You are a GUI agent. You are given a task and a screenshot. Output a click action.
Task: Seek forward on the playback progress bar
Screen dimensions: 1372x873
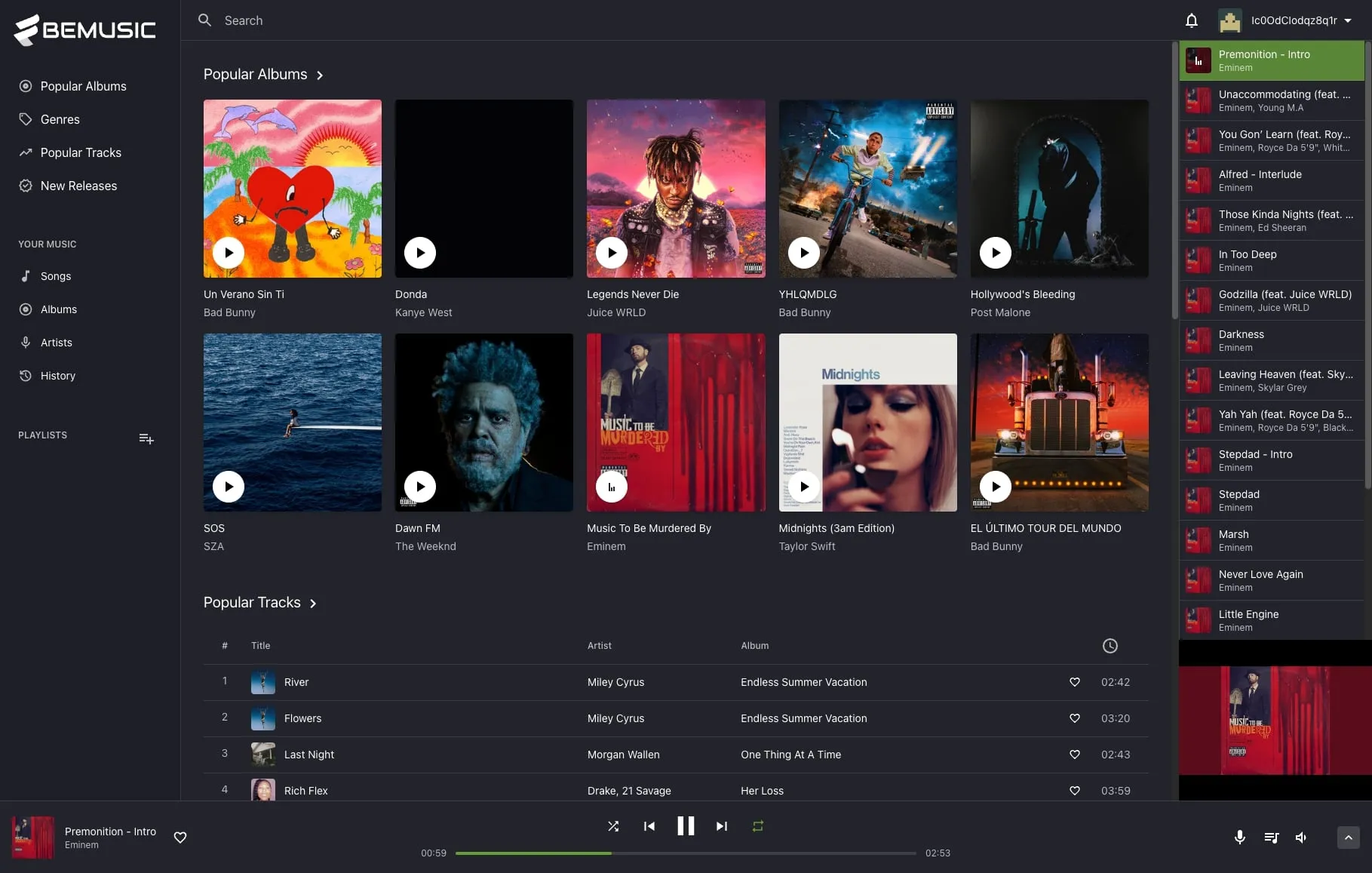(754, 853)
